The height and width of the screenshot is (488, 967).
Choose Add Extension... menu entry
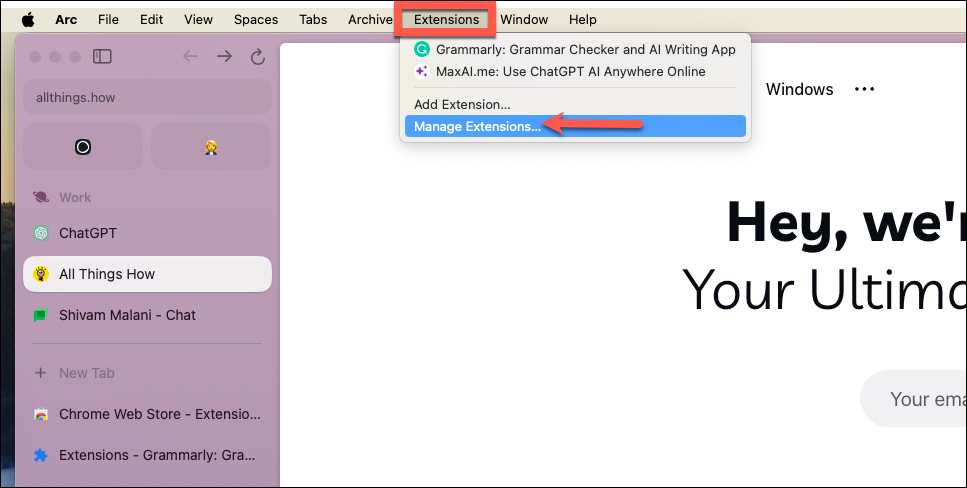point(575,104)
